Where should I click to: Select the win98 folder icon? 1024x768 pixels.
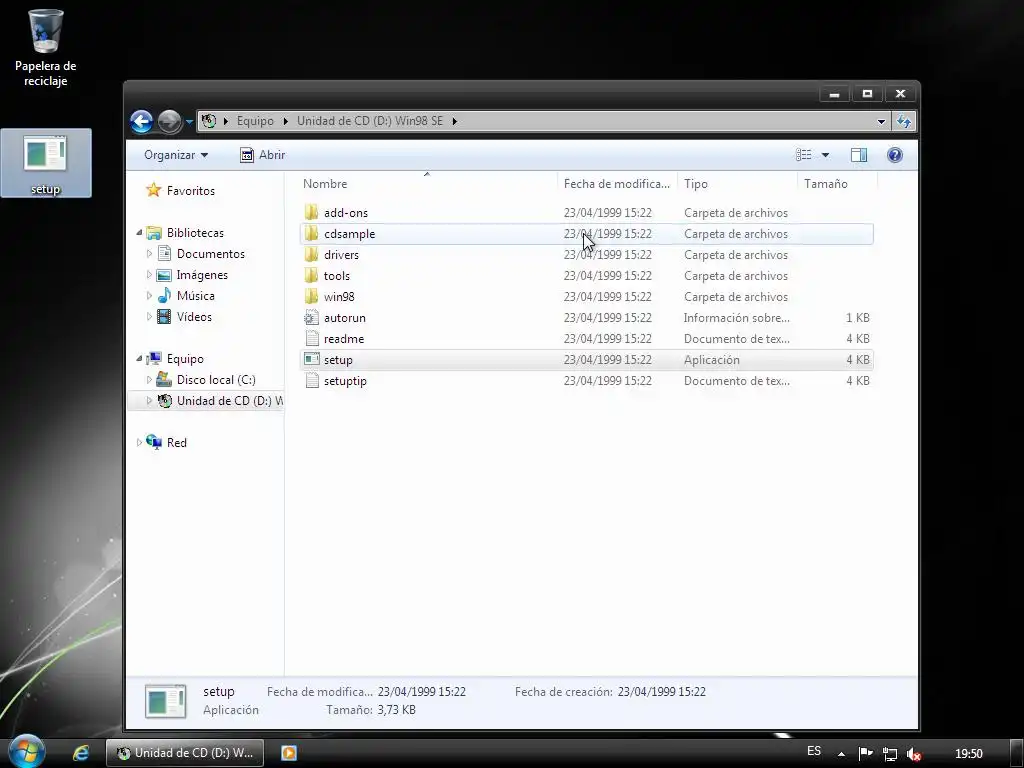click(x=312, y=296)
